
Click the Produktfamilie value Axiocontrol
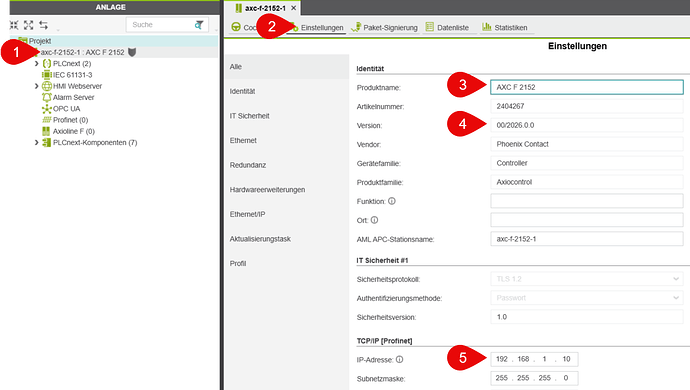click(587, 182)
